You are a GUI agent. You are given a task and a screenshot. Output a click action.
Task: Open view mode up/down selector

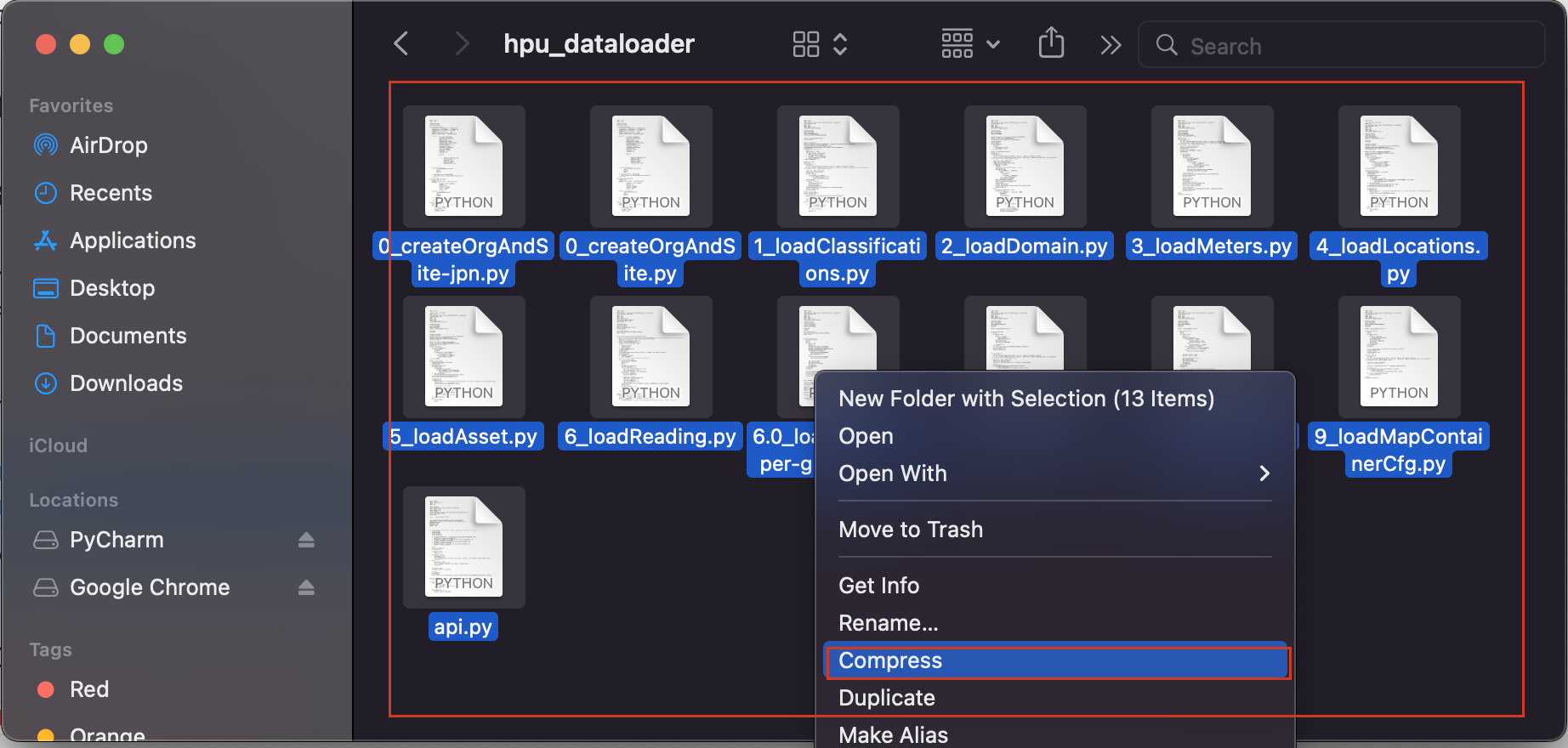[x=840, y=44]
